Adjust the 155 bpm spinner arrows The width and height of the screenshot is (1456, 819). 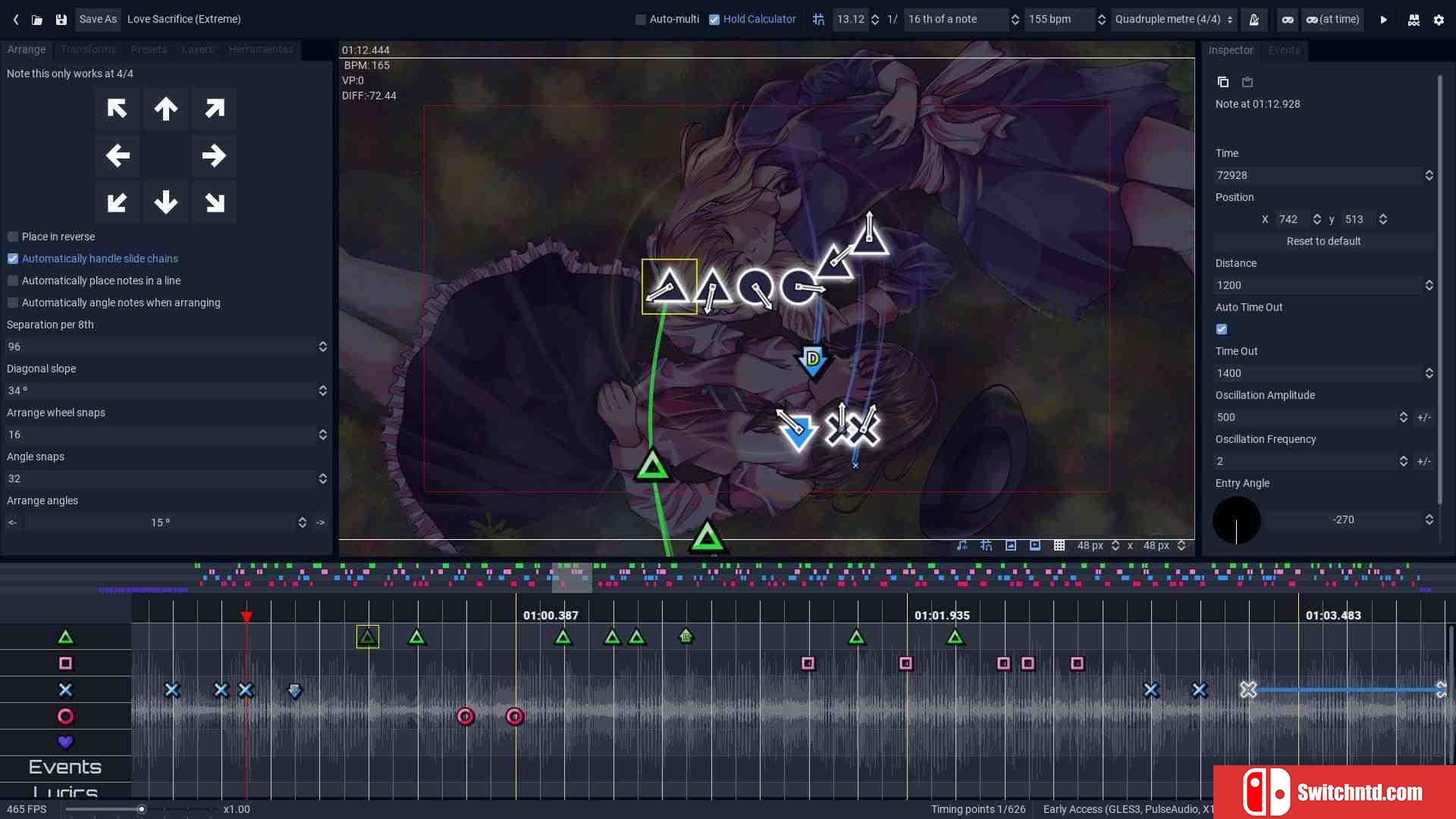pyautogui.click(x=1101, y=20)
